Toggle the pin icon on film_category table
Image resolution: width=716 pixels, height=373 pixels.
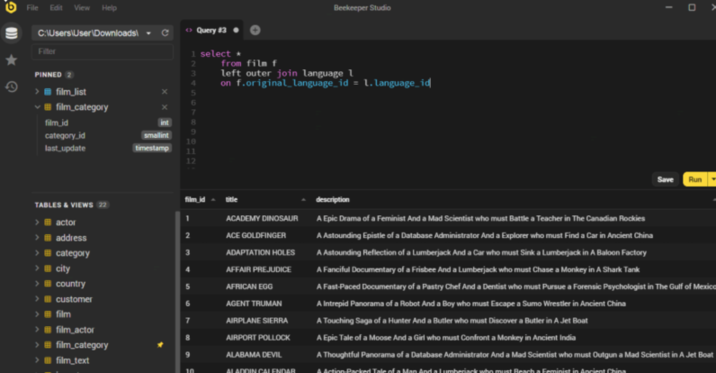click(160, 345)
